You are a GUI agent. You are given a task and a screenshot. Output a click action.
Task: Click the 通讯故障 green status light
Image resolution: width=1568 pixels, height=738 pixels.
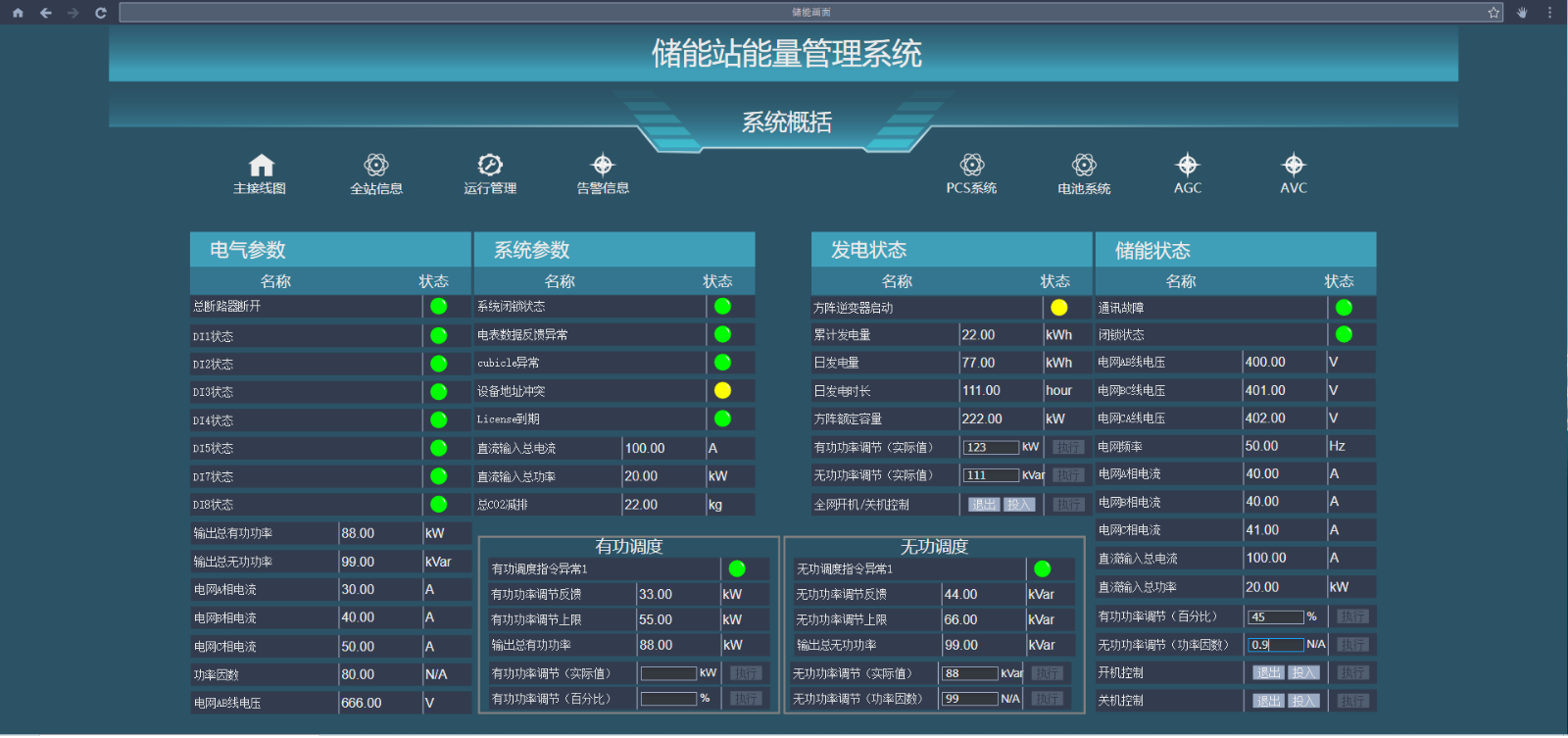tap(1344, 307)
